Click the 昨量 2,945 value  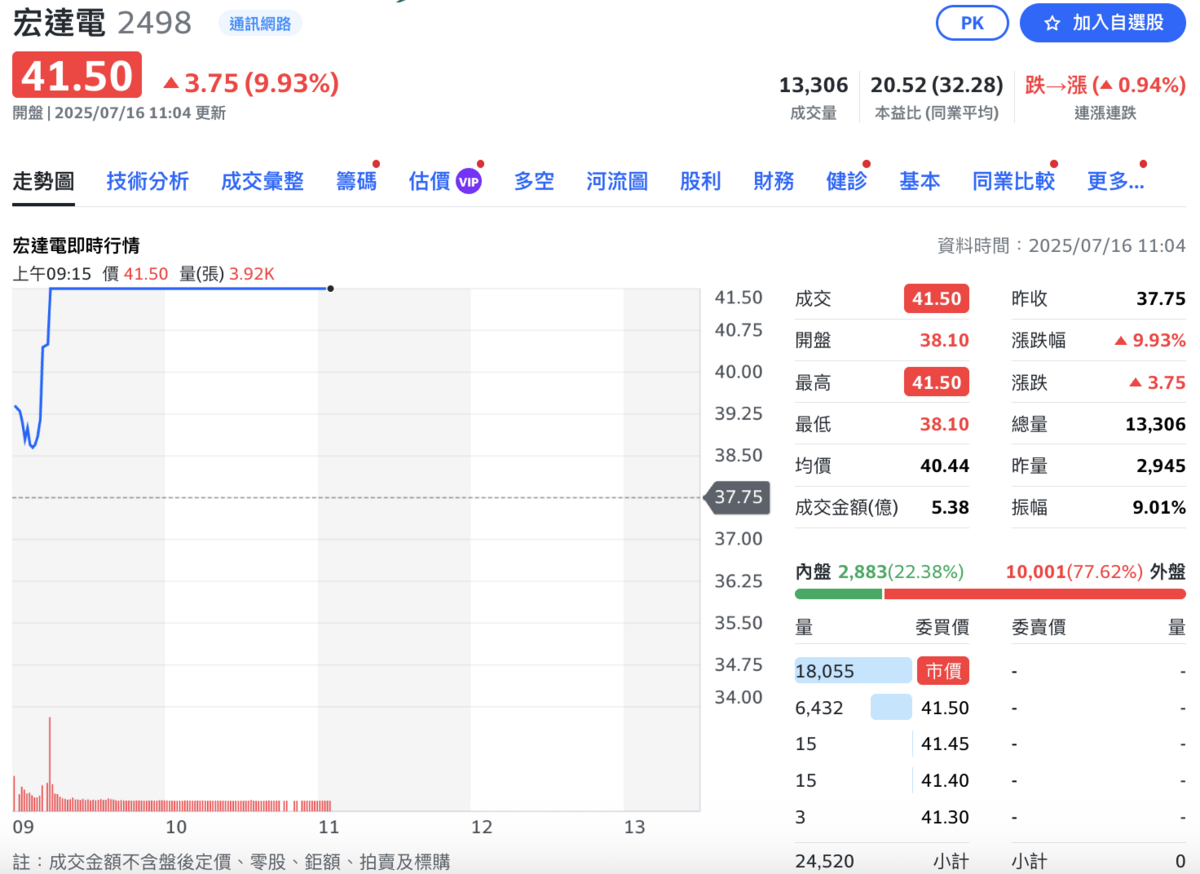click(x=1161, y=466)
